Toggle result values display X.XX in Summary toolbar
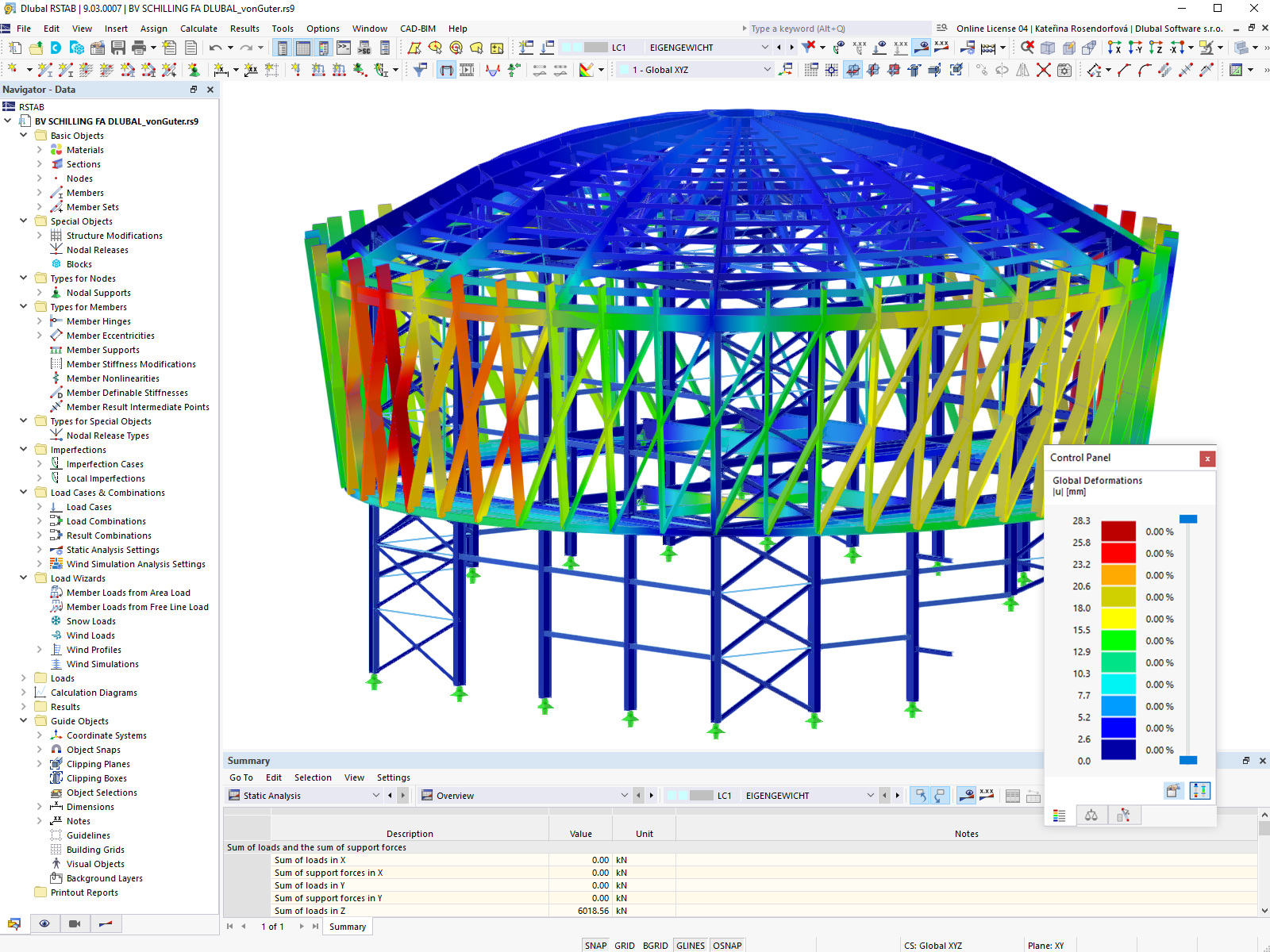1270x952 pixels. click(x=987, y=795)
